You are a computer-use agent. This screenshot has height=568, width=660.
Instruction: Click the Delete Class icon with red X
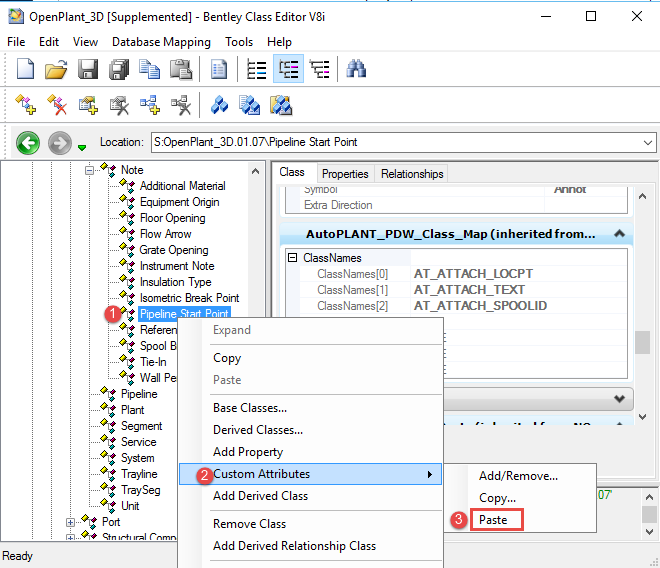(x=57, y=104)
